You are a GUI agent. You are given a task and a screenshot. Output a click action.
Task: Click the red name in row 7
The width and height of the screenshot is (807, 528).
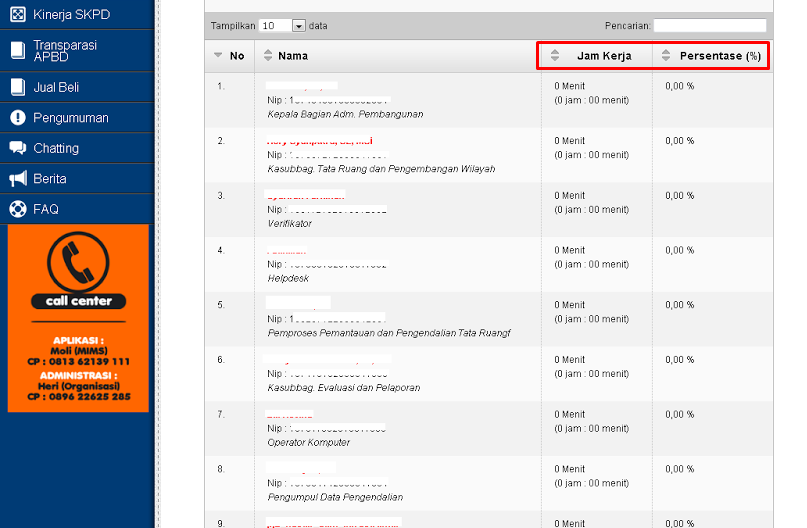(x=290, y=414)
